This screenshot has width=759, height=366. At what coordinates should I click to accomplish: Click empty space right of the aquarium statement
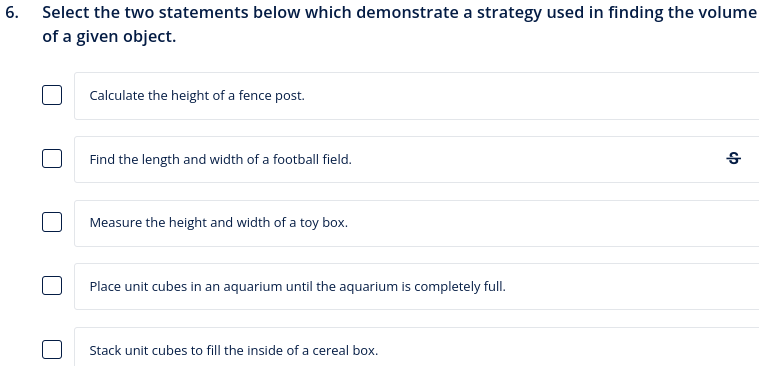pos(629,287)
